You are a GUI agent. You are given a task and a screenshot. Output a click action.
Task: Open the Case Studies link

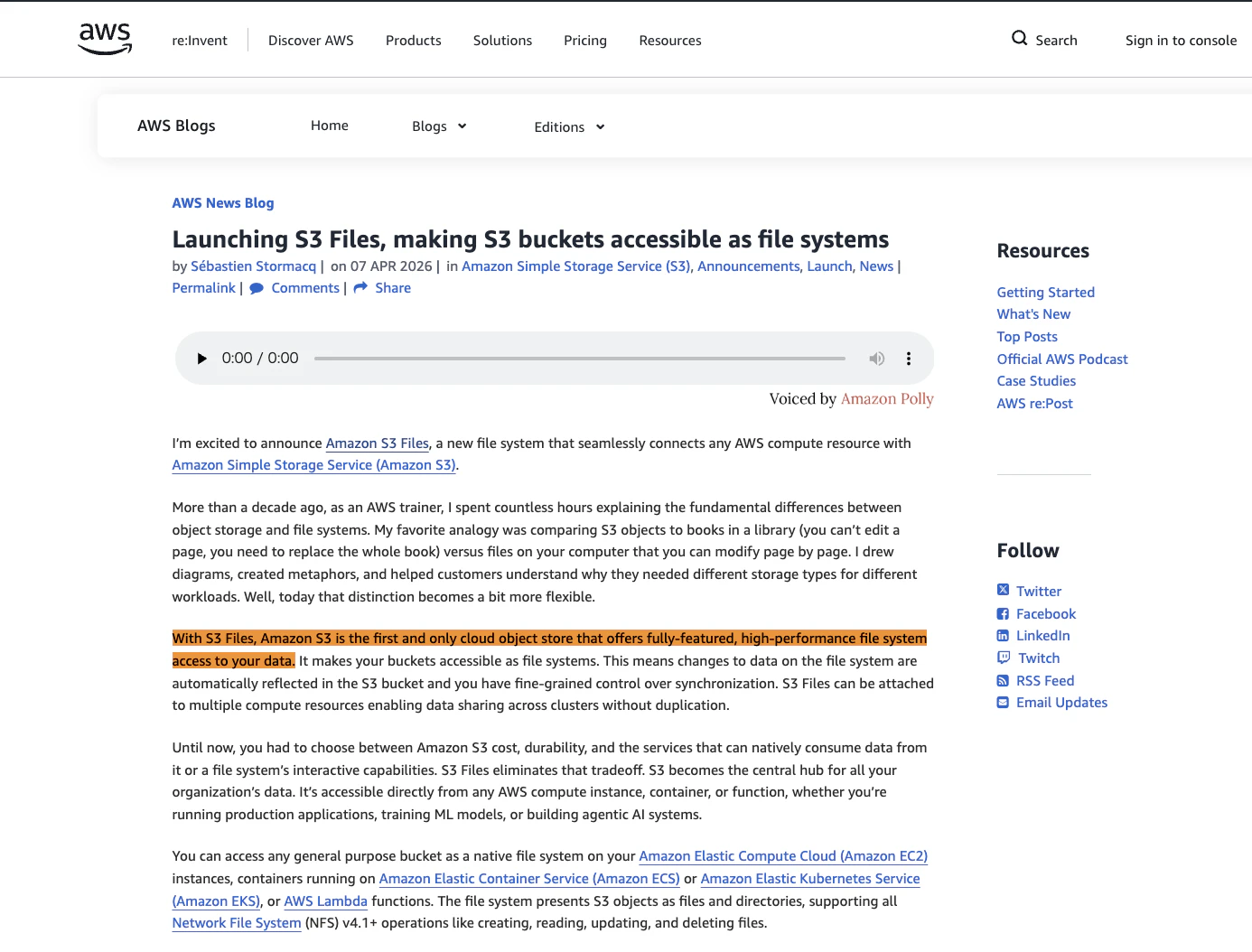1036,381
